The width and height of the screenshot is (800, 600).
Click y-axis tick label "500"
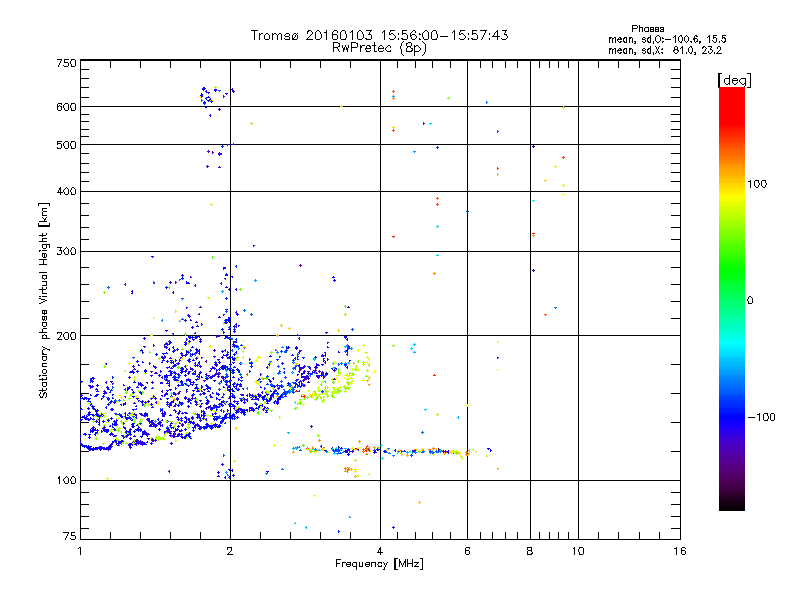coord(66,145)
